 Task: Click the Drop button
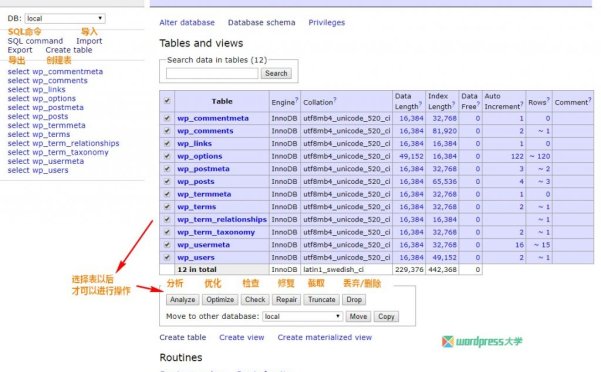click(x=354, y=300)
